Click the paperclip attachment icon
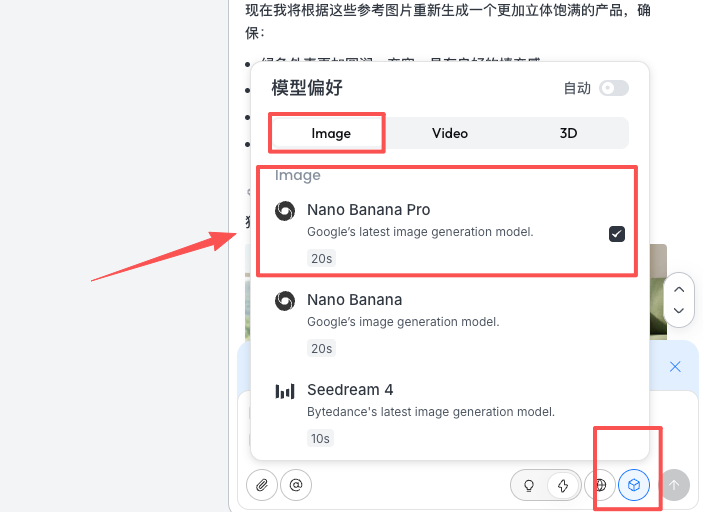 click(x=261, y=485)
